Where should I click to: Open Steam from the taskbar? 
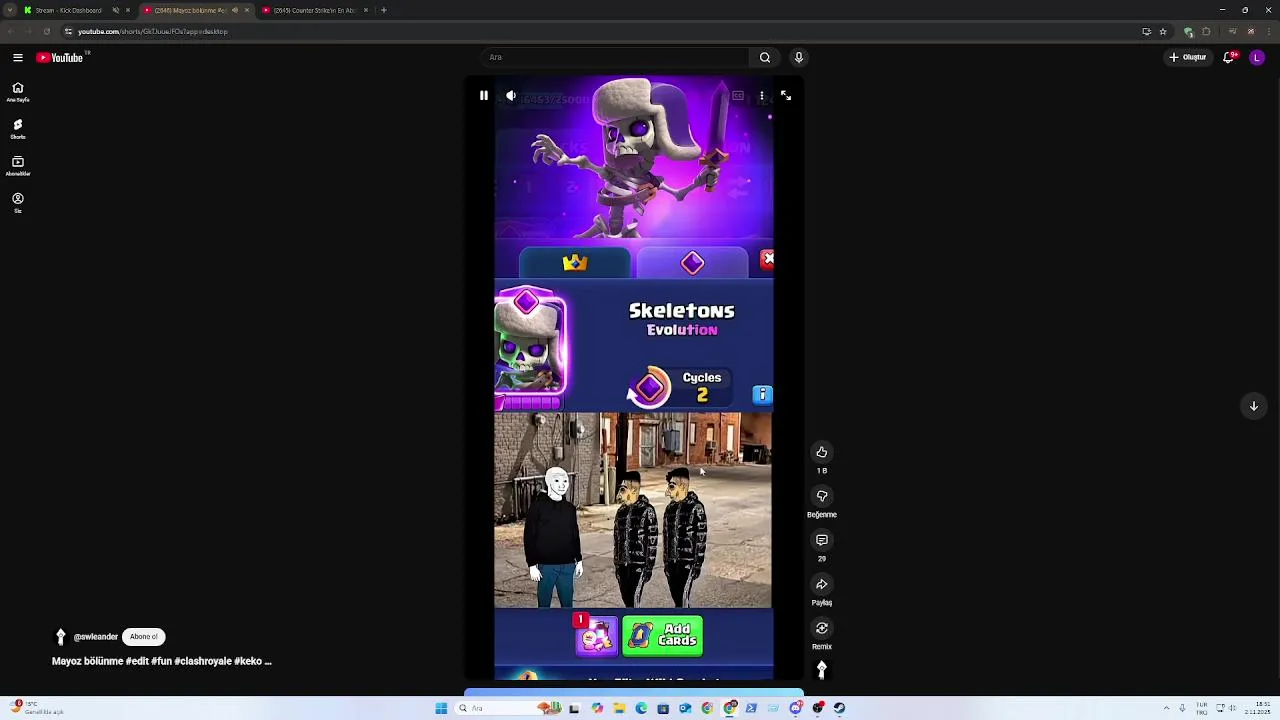pyautogui.click(x=839, y=708)
